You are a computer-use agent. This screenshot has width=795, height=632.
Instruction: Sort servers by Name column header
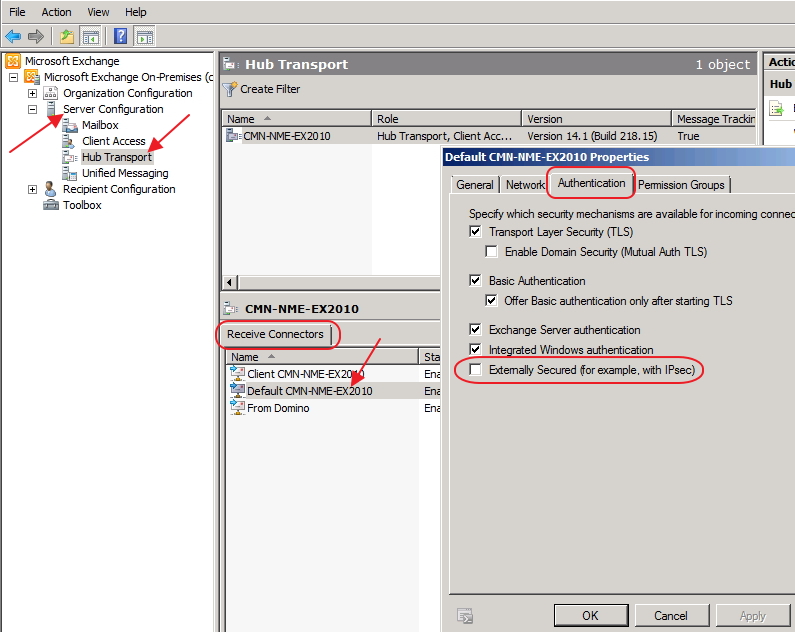coord(297,119)
